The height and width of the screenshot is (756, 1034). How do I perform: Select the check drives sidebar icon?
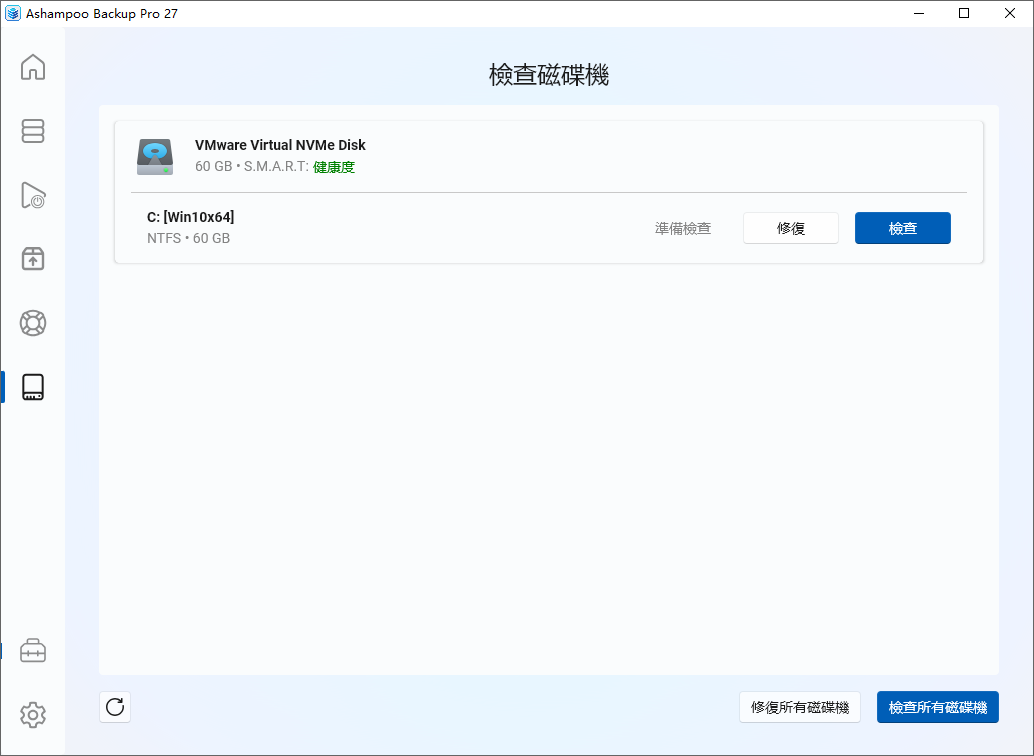tap(32, 387)
